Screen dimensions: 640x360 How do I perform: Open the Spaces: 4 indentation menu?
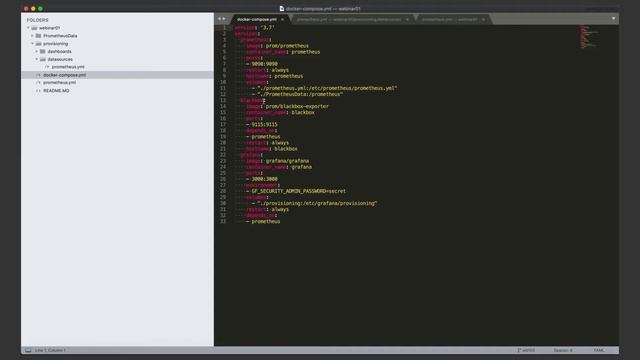pyautogui.click(x=563, y=350)
